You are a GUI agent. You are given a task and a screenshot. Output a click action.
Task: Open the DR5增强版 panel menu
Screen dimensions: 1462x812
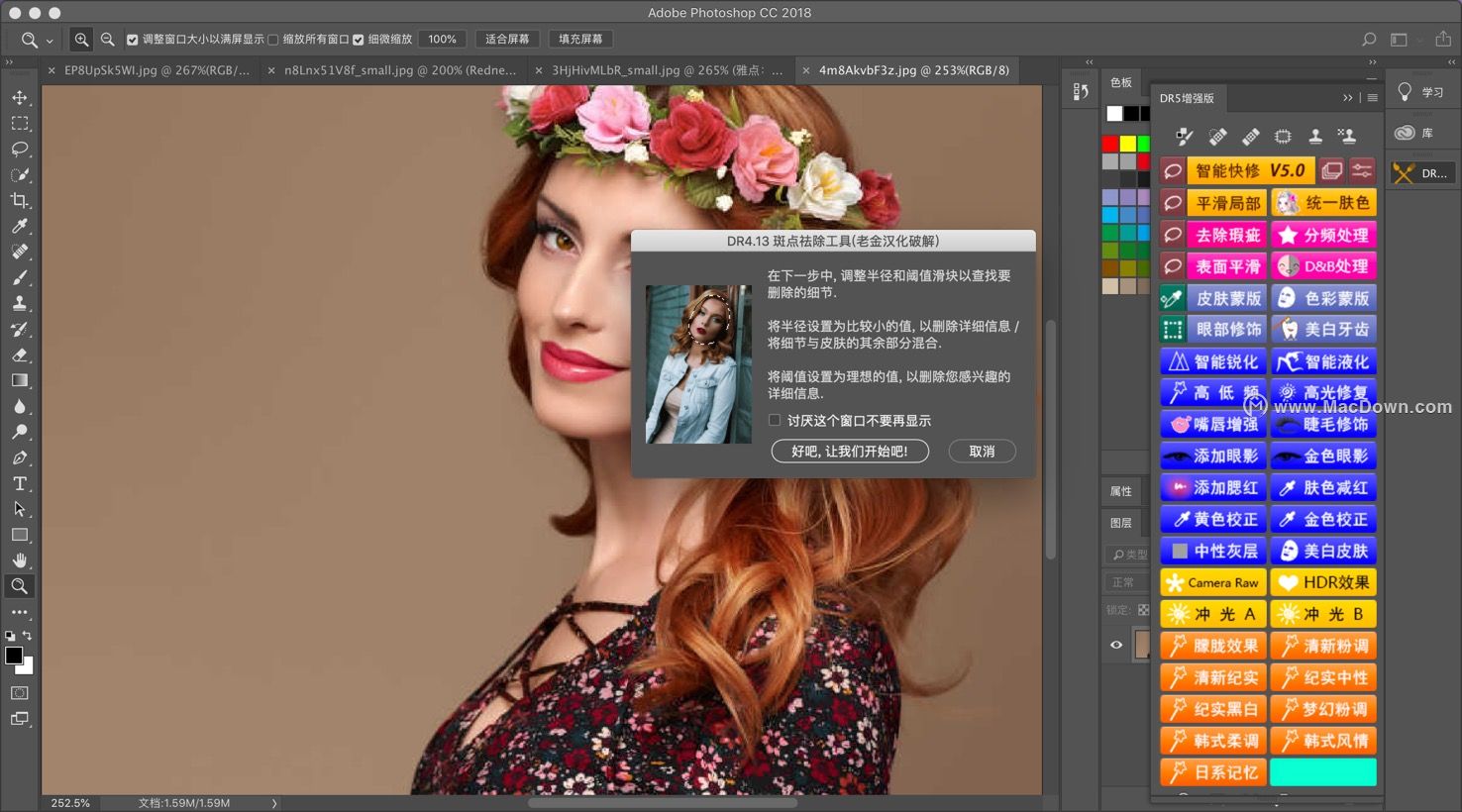coord(1372,98)
